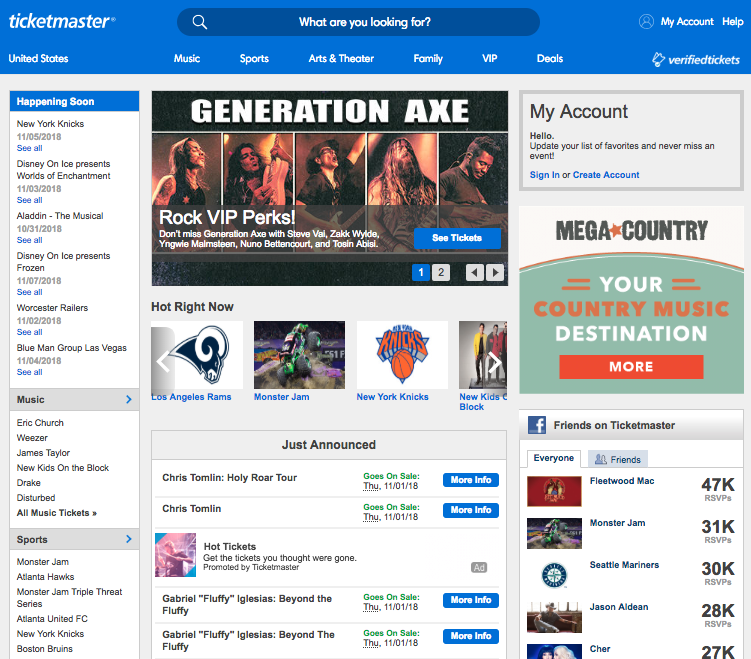Go to next slide in banner carousel
The image size is (751, 659).
pyautogui.click(x=495, y=273)
